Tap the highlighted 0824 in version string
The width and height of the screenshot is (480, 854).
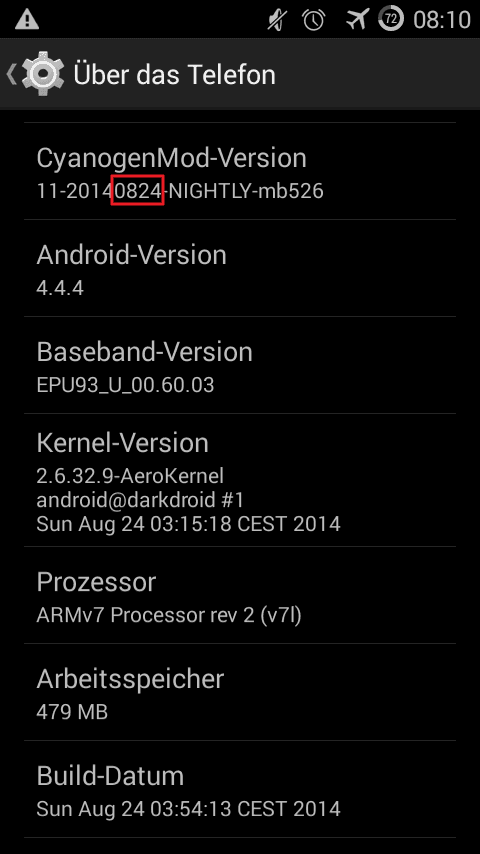[137, 190]
